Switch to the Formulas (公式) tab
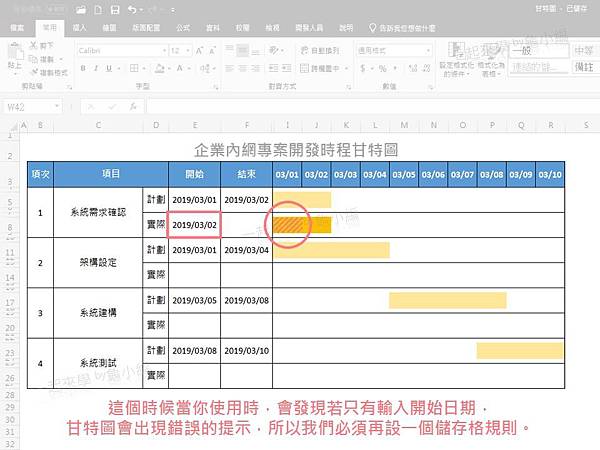This screenshot has height=450, width=600. (x=183, y=28)
